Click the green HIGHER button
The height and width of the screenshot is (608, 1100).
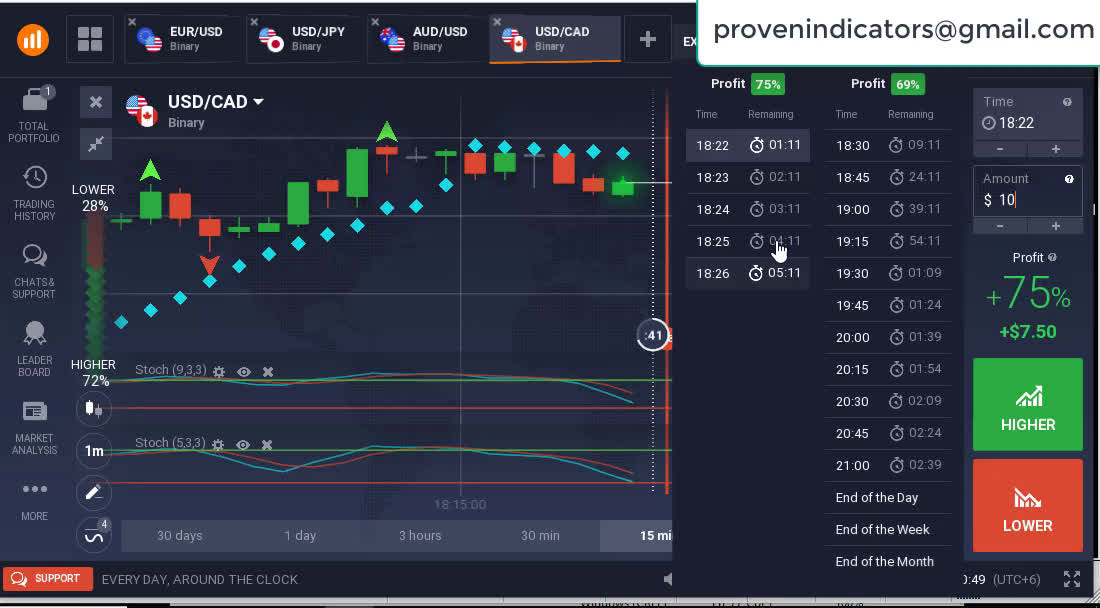[1027, 405]
